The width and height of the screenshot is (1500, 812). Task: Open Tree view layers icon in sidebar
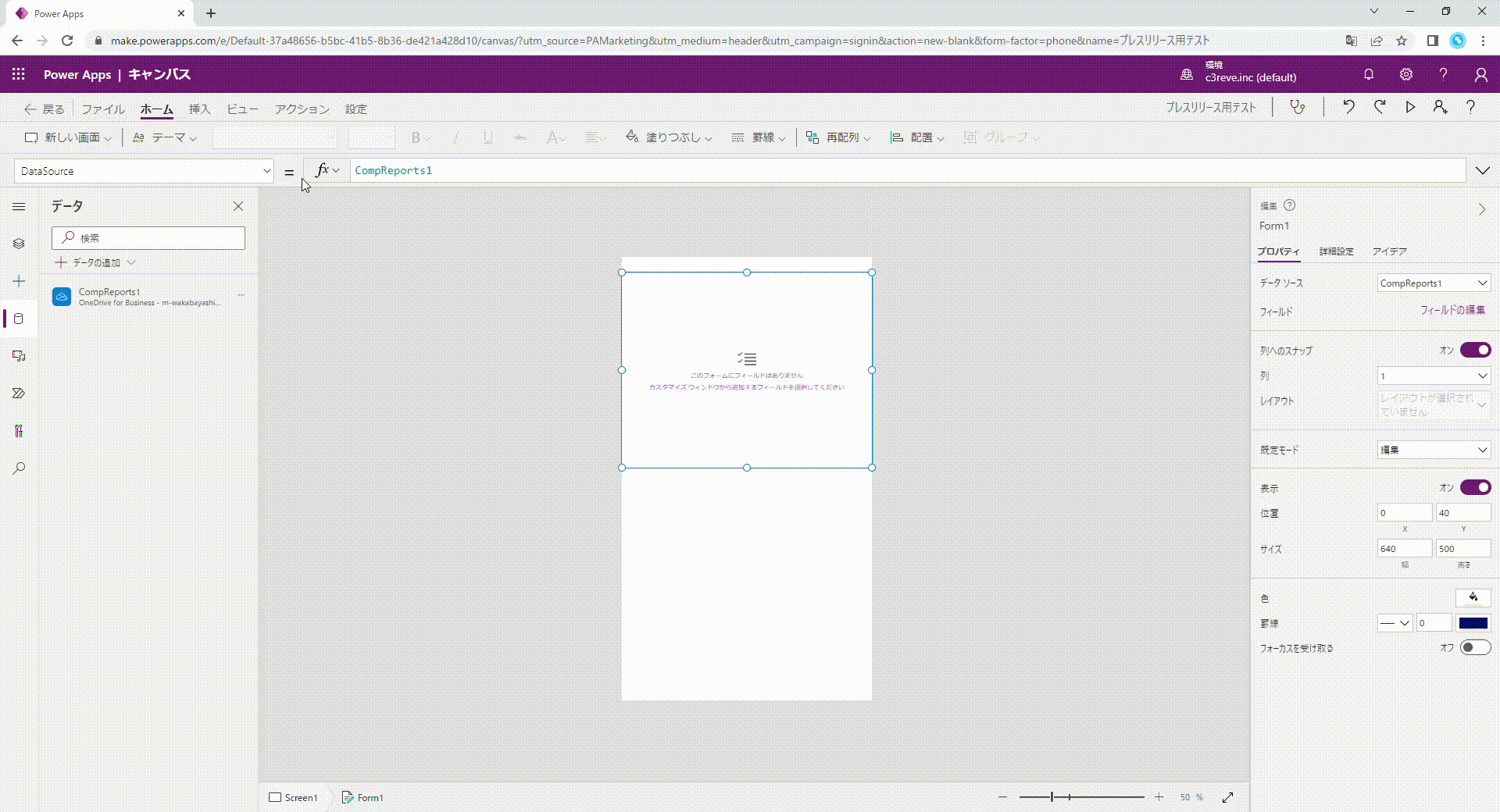[19, 244]
